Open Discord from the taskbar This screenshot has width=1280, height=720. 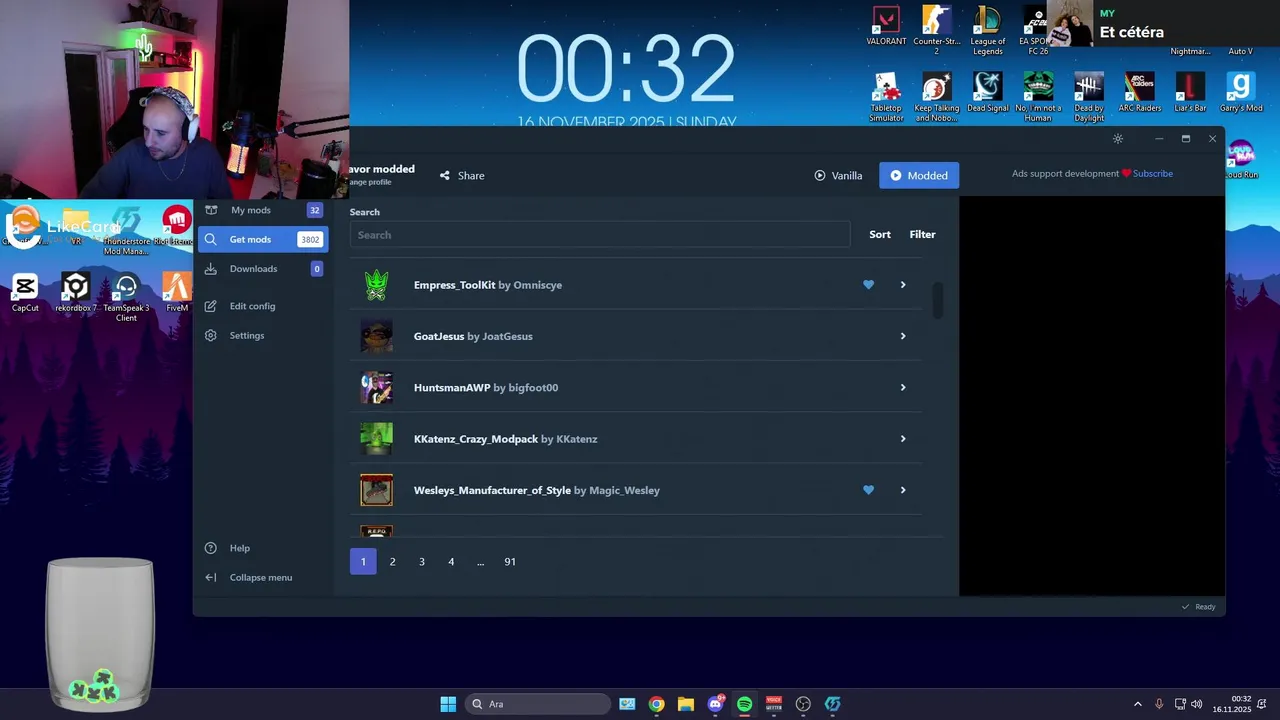[x=715, y=704]
